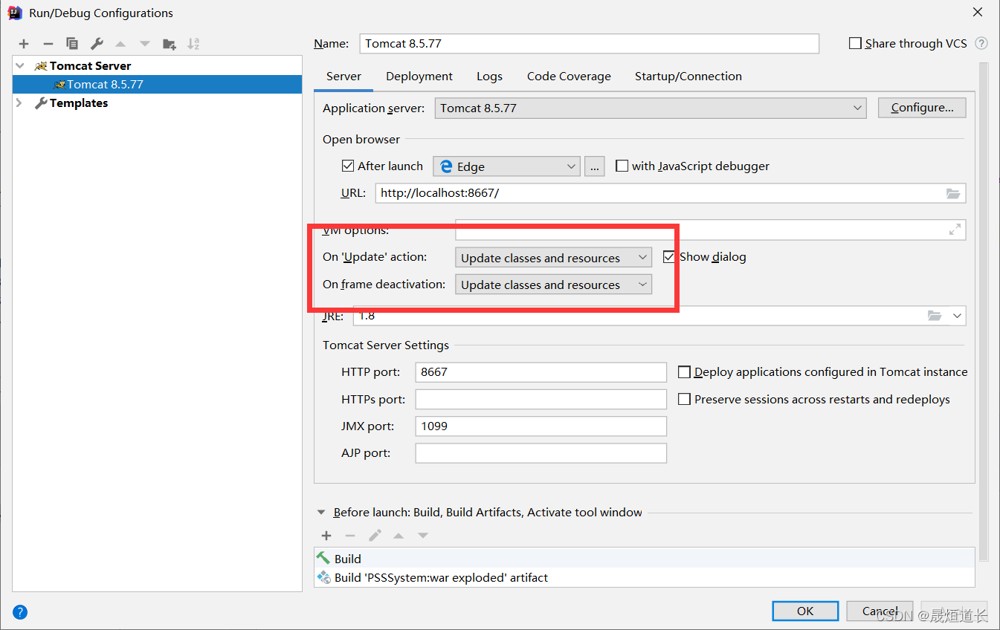Move configuration down in the list

pos(145,44)
